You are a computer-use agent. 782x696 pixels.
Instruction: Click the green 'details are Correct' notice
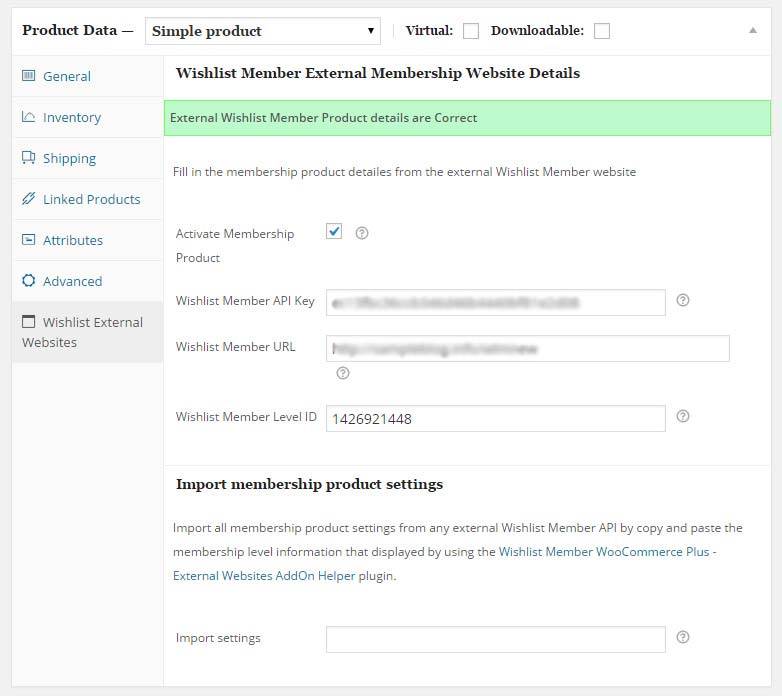pos(467,118)
